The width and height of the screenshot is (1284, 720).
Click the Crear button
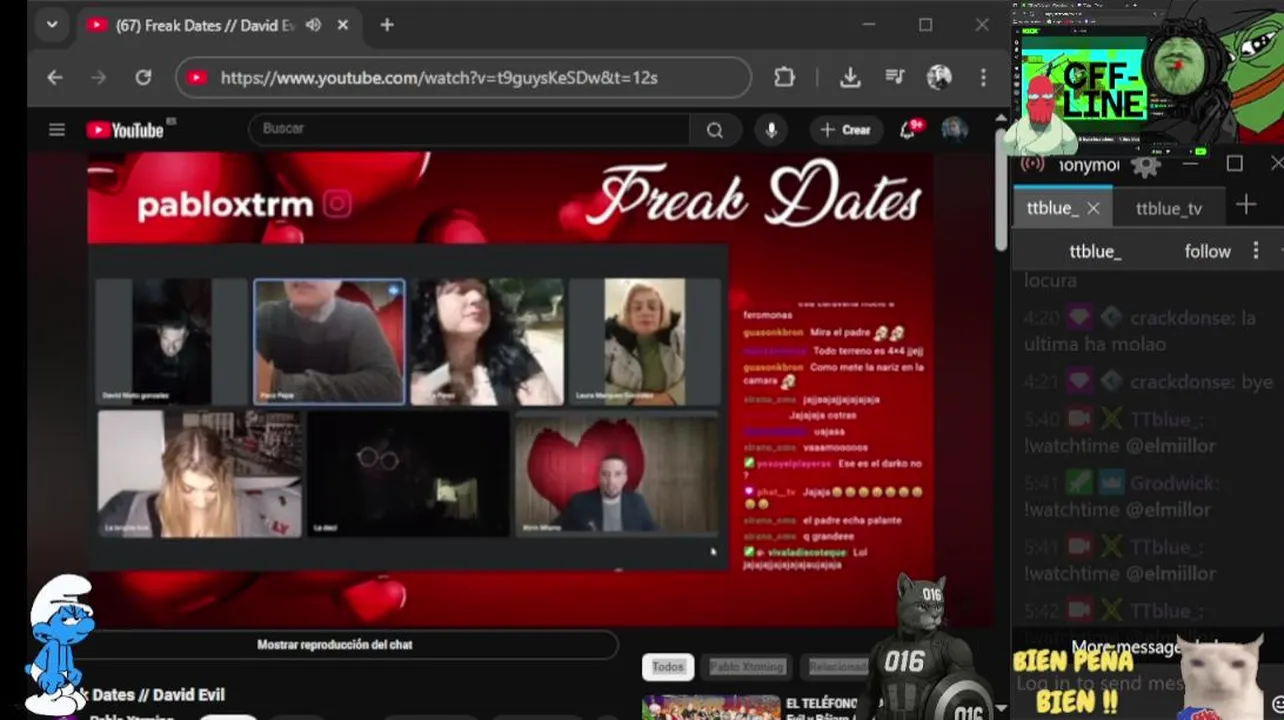(x=846, y=129)
